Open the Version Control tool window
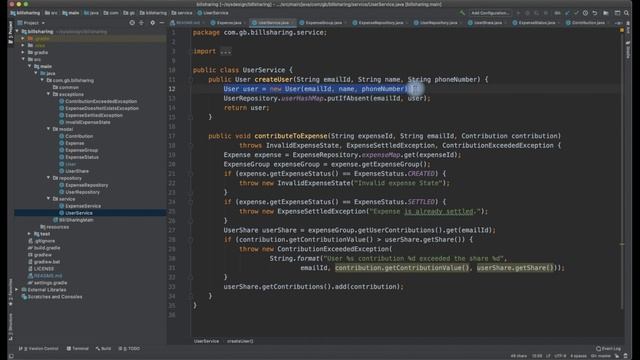This screenshot has height=360, width=640. click(39, 349)
